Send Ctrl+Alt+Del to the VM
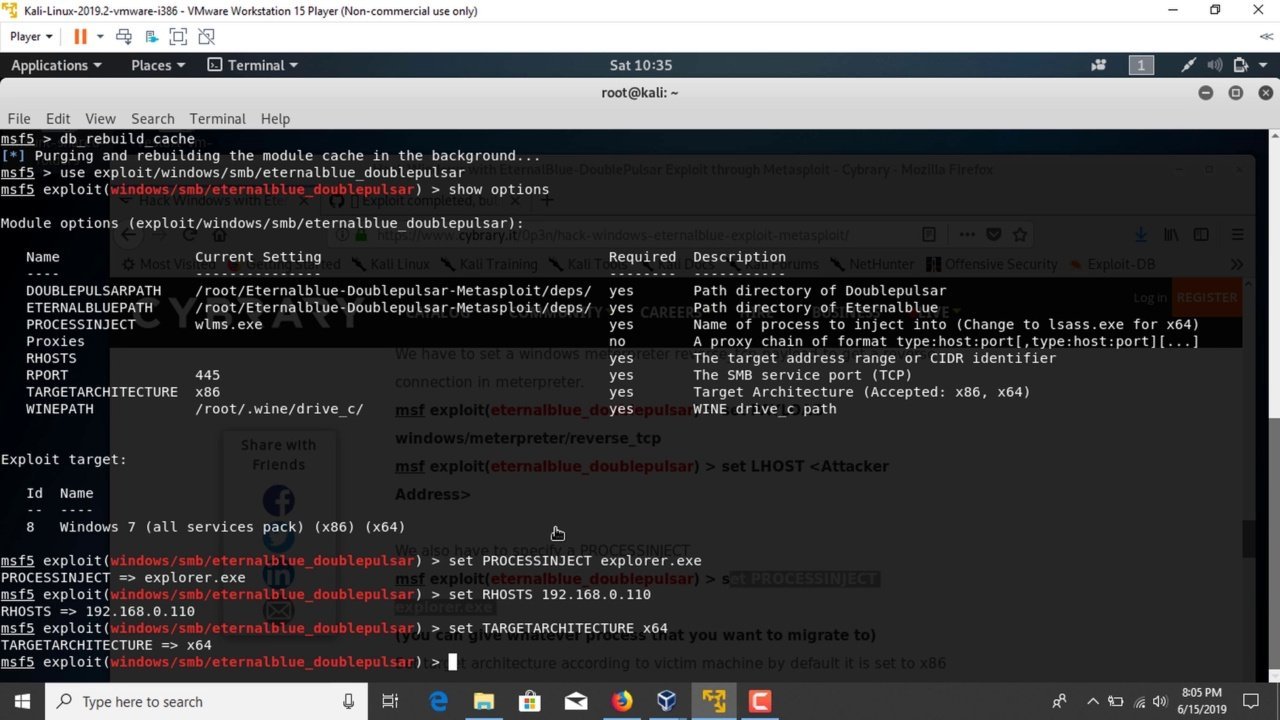1280x720 pixels. (124, 36)
